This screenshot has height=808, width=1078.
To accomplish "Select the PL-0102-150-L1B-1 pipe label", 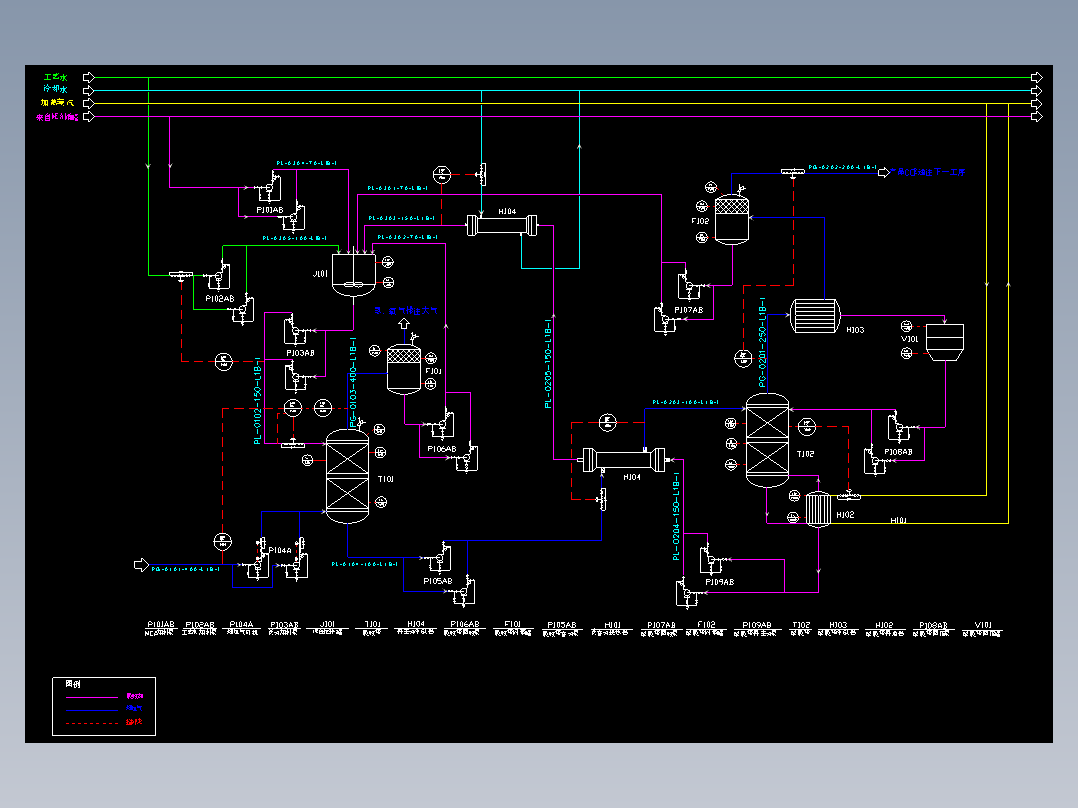I will coord(258,400).
